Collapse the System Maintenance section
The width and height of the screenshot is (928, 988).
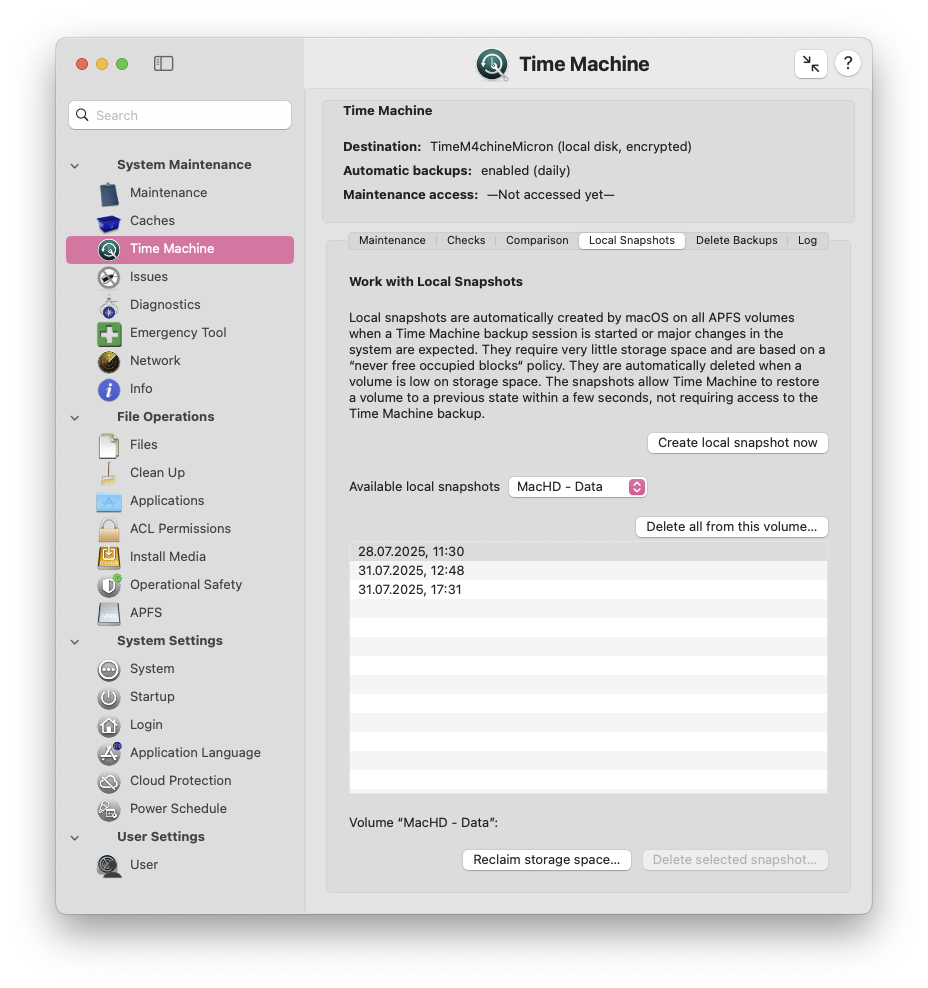tap(75, 166)
